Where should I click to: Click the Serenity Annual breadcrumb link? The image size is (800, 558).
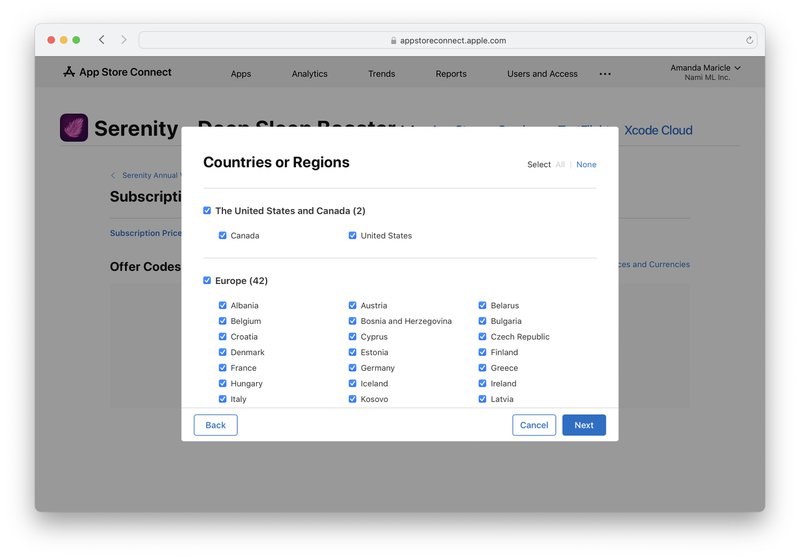(x=150, y=175)
